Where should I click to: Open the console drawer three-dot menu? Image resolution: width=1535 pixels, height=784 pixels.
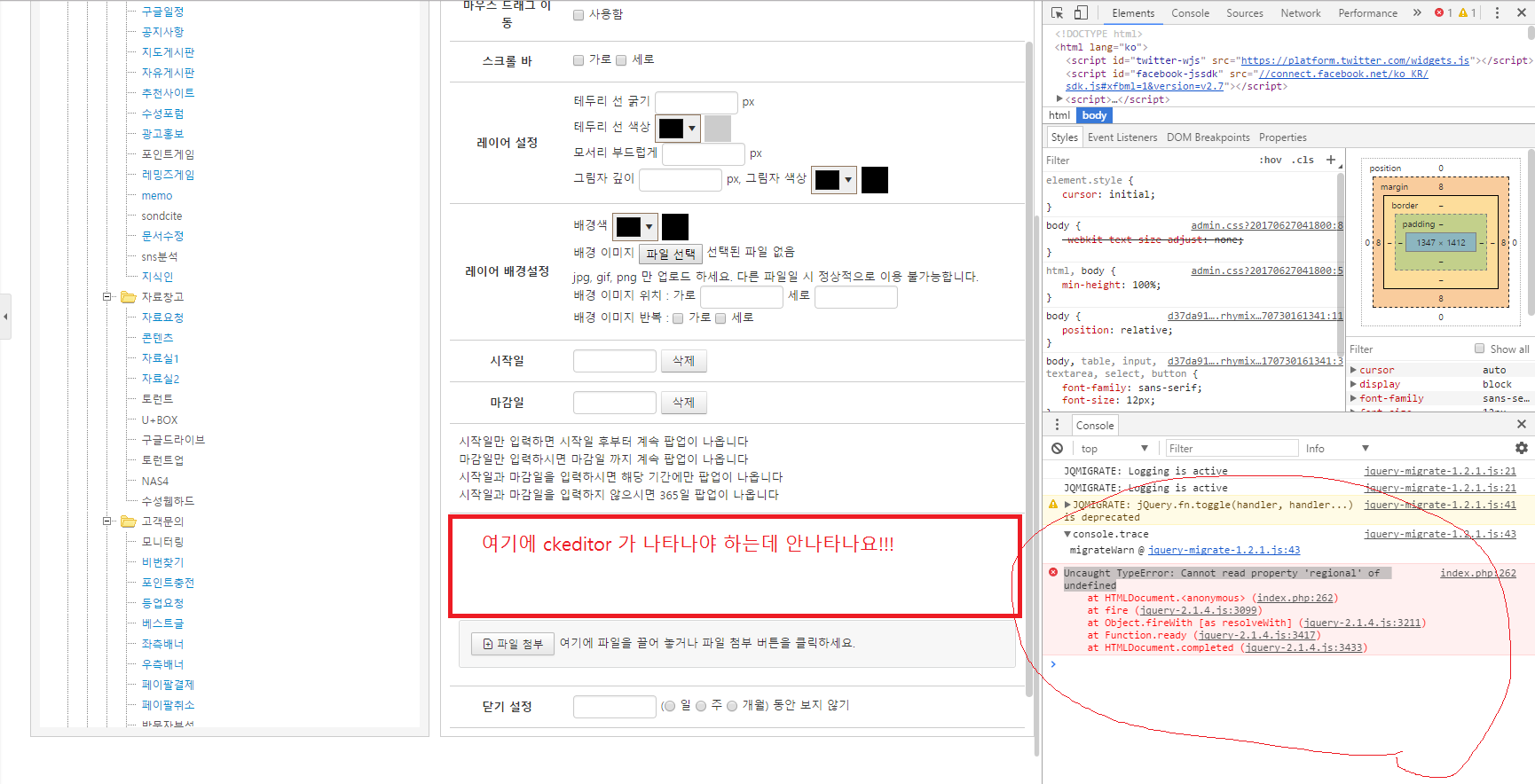(1057, 426)
